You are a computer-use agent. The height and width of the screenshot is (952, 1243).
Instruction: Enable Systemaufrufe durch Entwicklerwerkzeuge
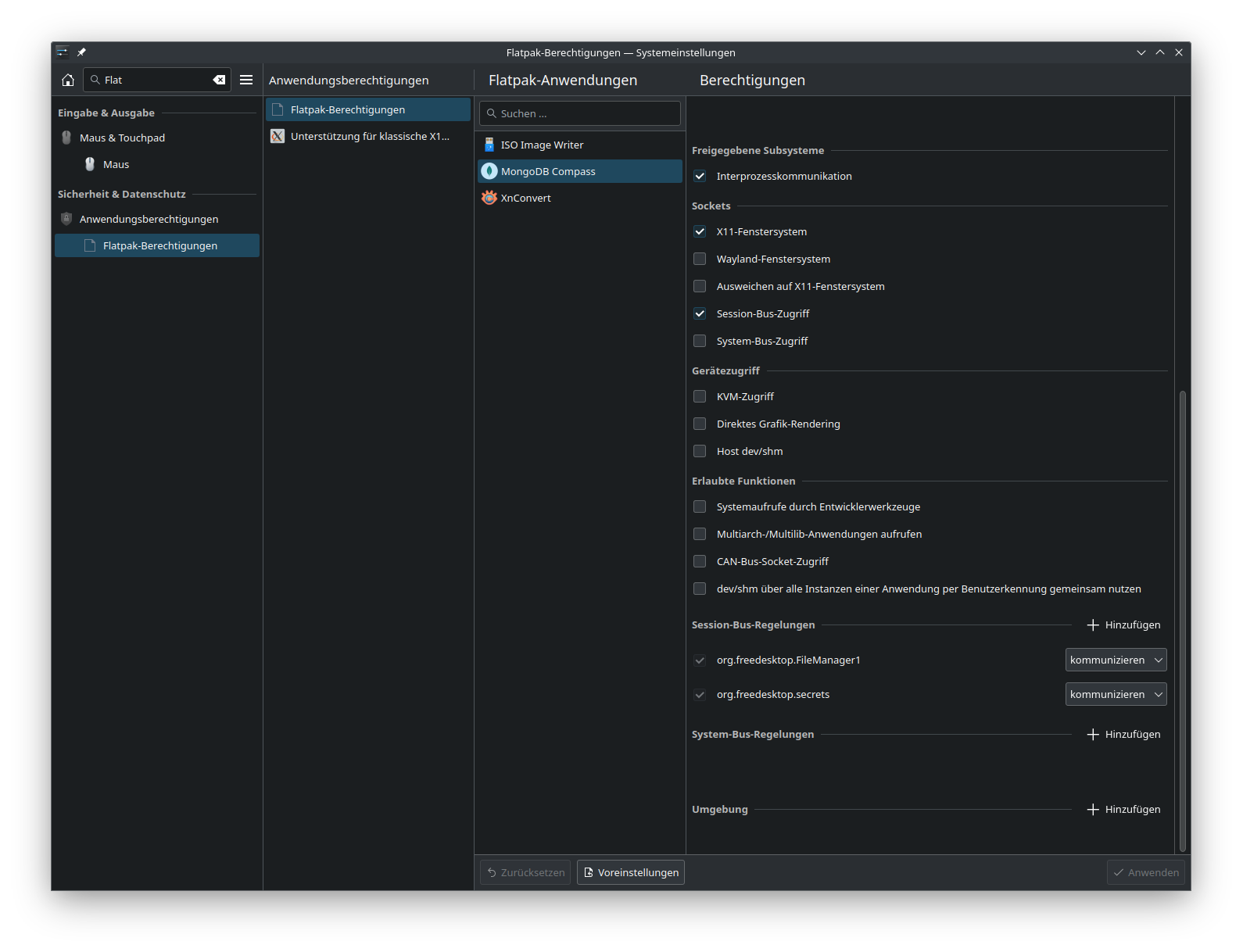tap(700, 506)
